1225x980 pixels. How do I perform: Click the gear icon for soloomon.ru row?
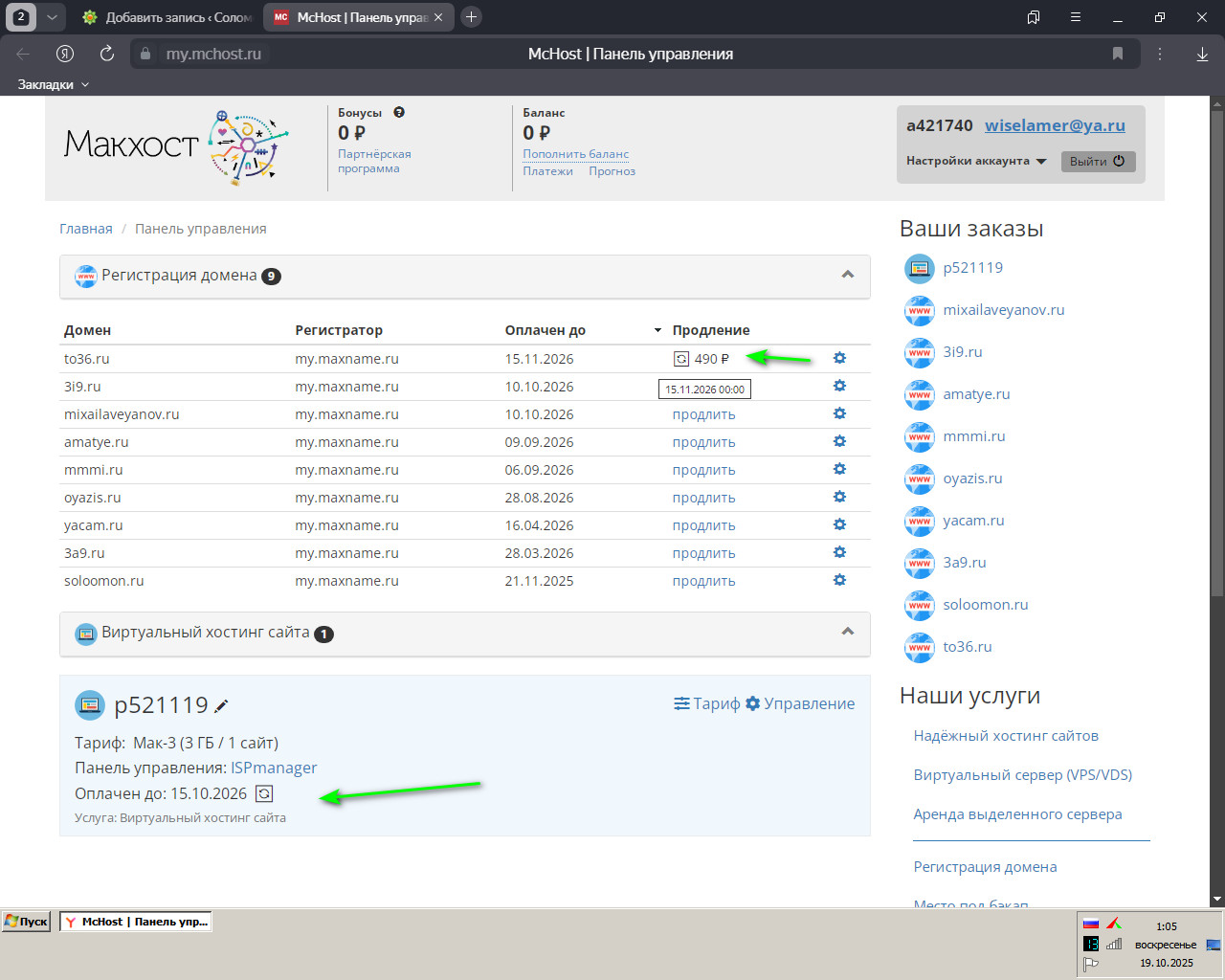[x=839, y=580]
